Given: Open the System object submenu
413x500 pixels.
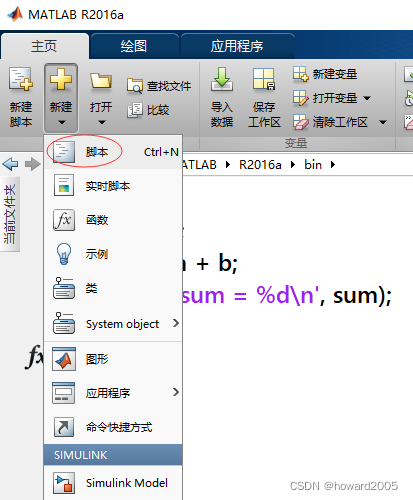Looking at the screenshot, I should point(113,323).
